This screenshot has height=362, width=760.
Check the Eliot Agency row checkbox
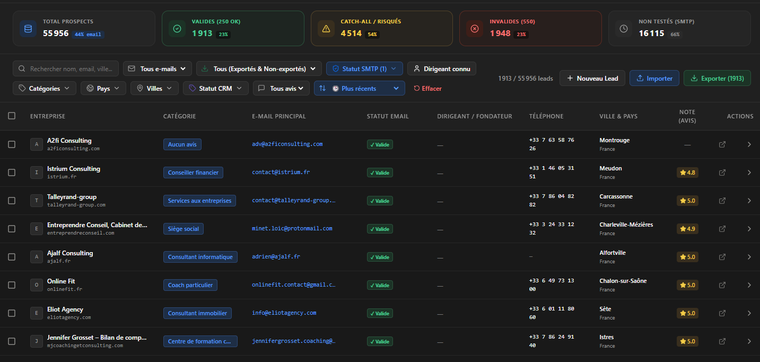[x=12, y=313]
